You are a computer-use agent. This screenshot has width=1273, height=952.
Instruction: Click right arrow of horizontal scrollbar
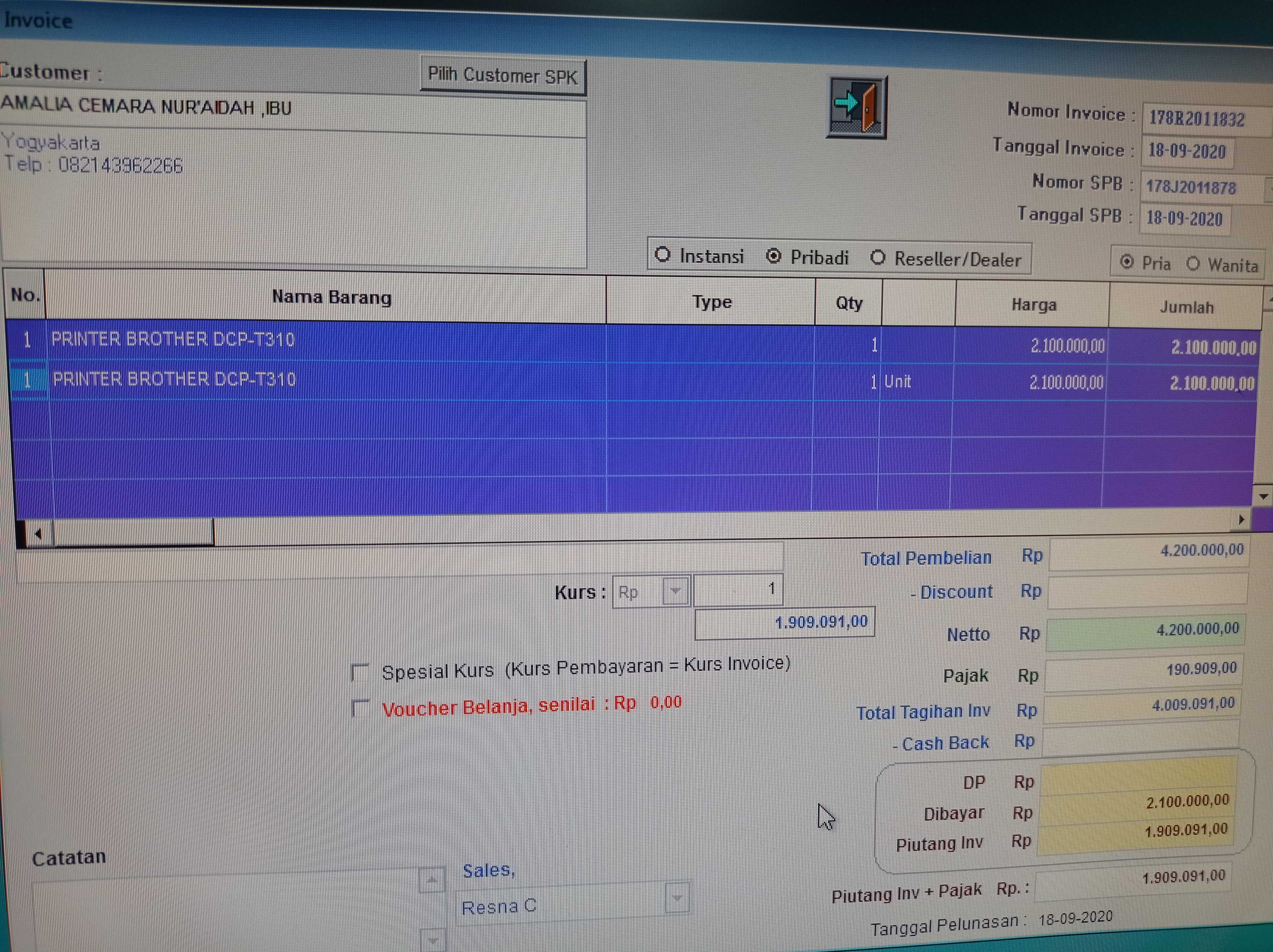pos(1242,519)
